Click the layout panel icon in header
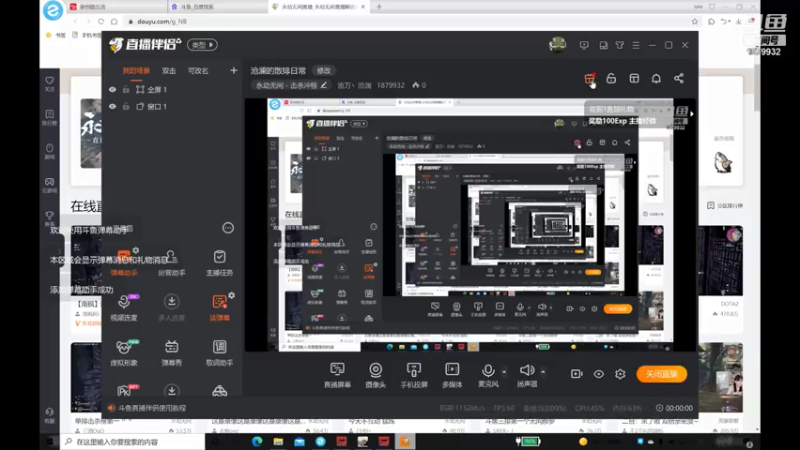800x450 pixels. [x=634, y=78]
